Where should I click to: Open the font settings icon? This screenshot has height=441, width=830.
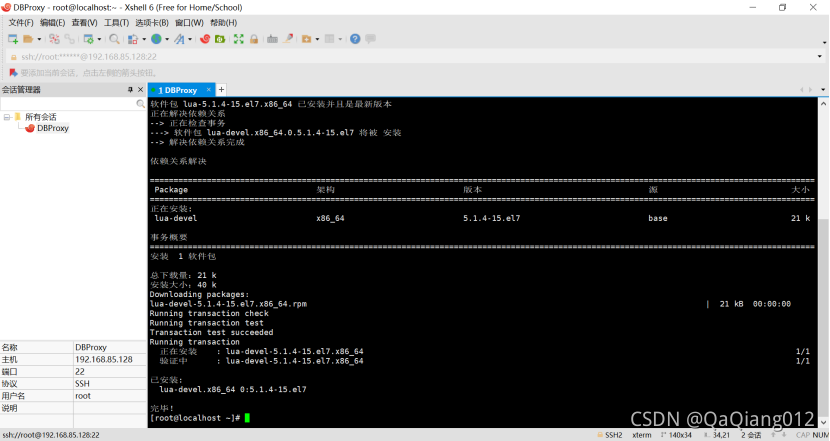(179, 39)
